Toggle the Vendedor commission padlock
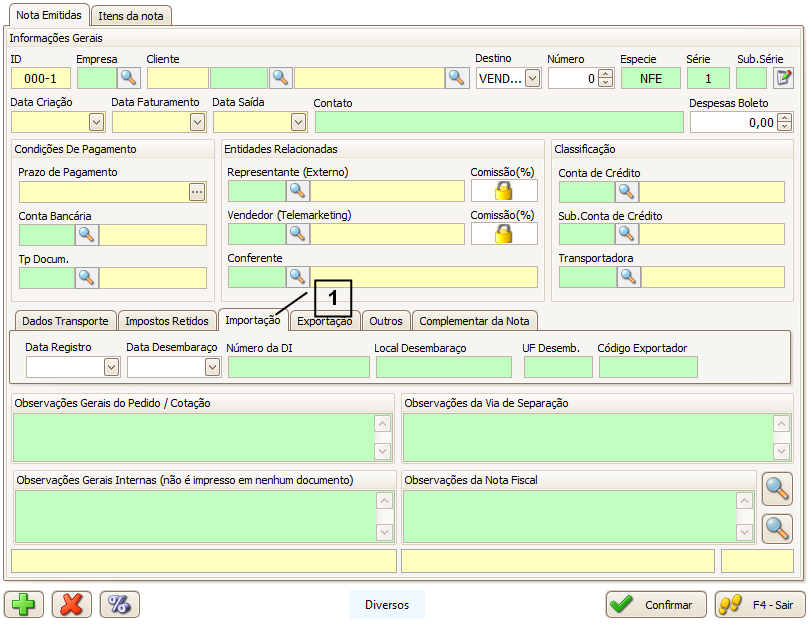Image resolution: width=811 pixels, height=628 pixels. coord(504,234)
